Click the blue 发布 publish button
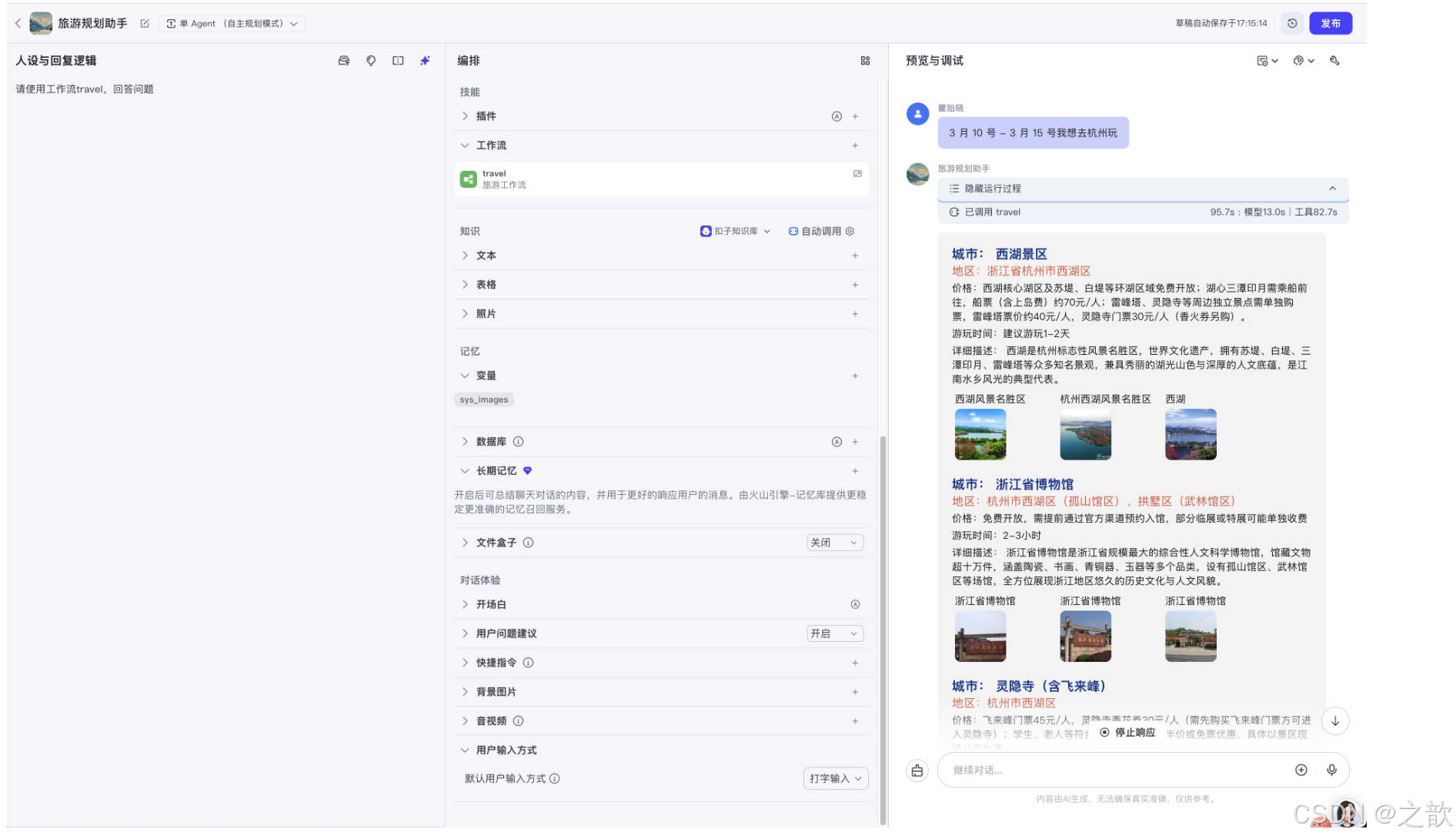Screen dimensions: 1456x839 point(1330,23)
